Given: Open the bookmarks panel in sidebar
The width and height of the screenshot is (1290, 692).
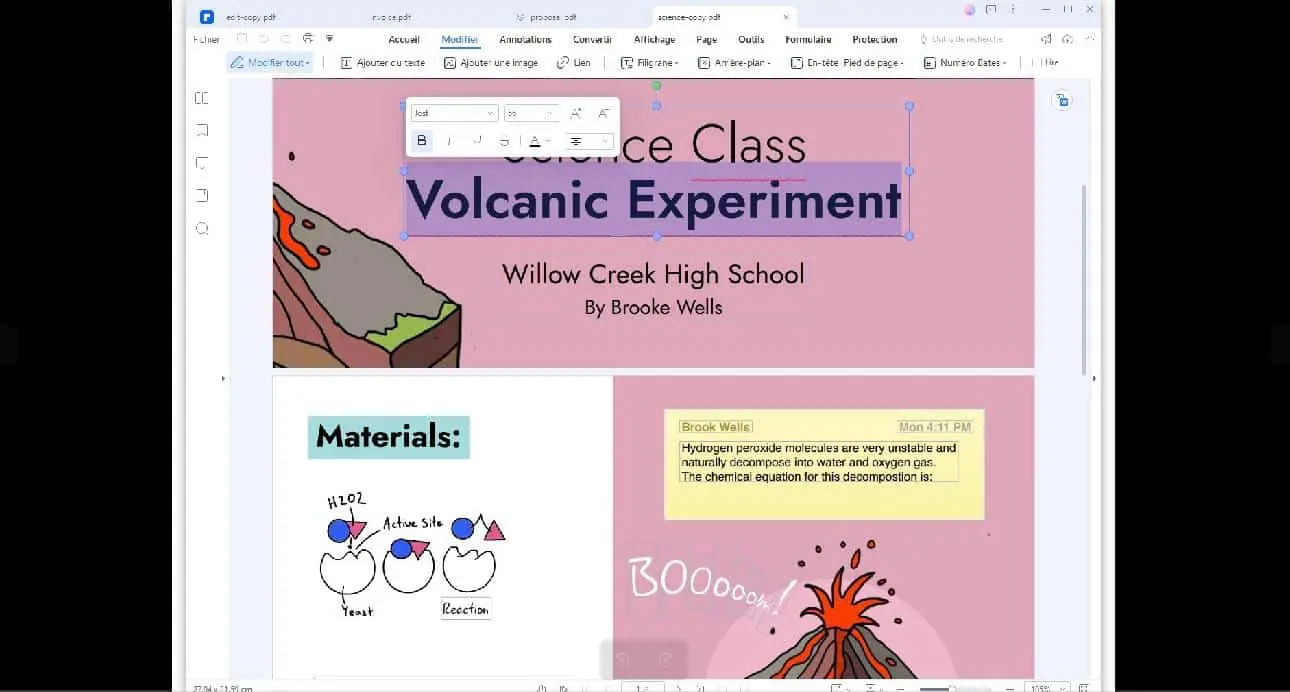Looking at the screenshot, I should [x=202, y=130].
